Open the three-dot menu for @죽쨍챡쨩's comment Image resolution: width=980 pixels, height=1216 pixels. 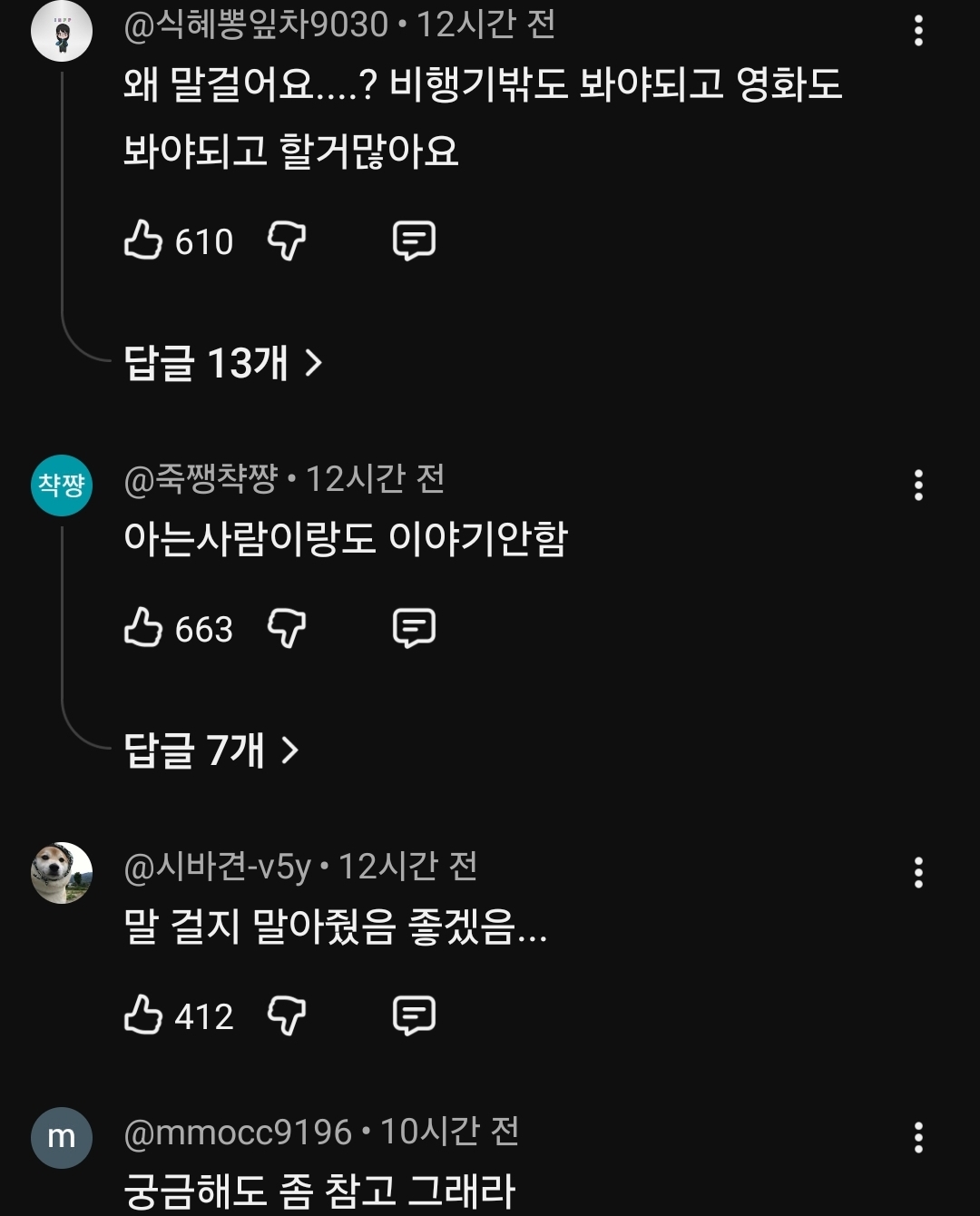918,485
